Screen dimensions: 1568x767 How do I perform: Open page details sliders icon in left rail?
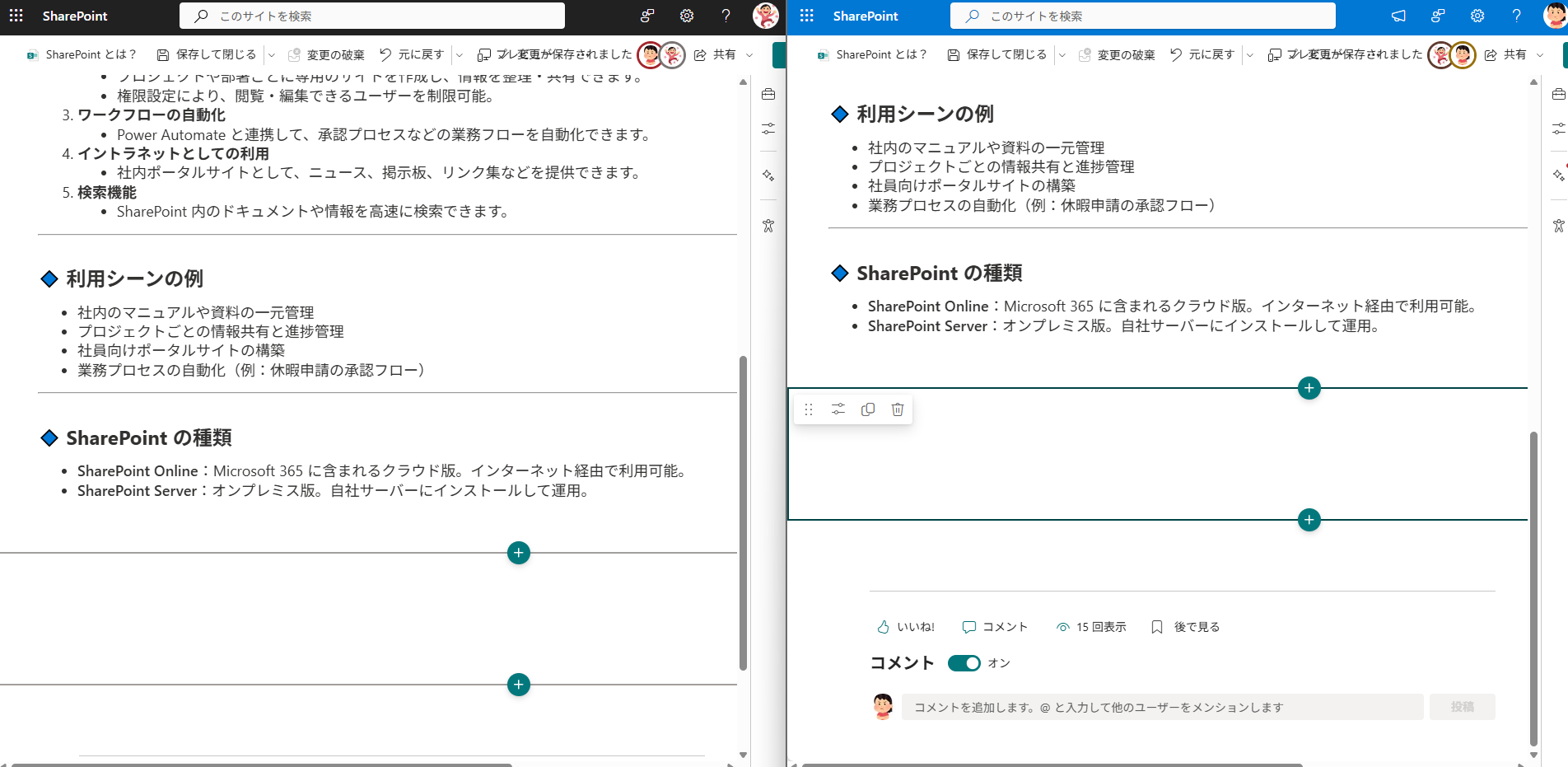tap(768, 129)
